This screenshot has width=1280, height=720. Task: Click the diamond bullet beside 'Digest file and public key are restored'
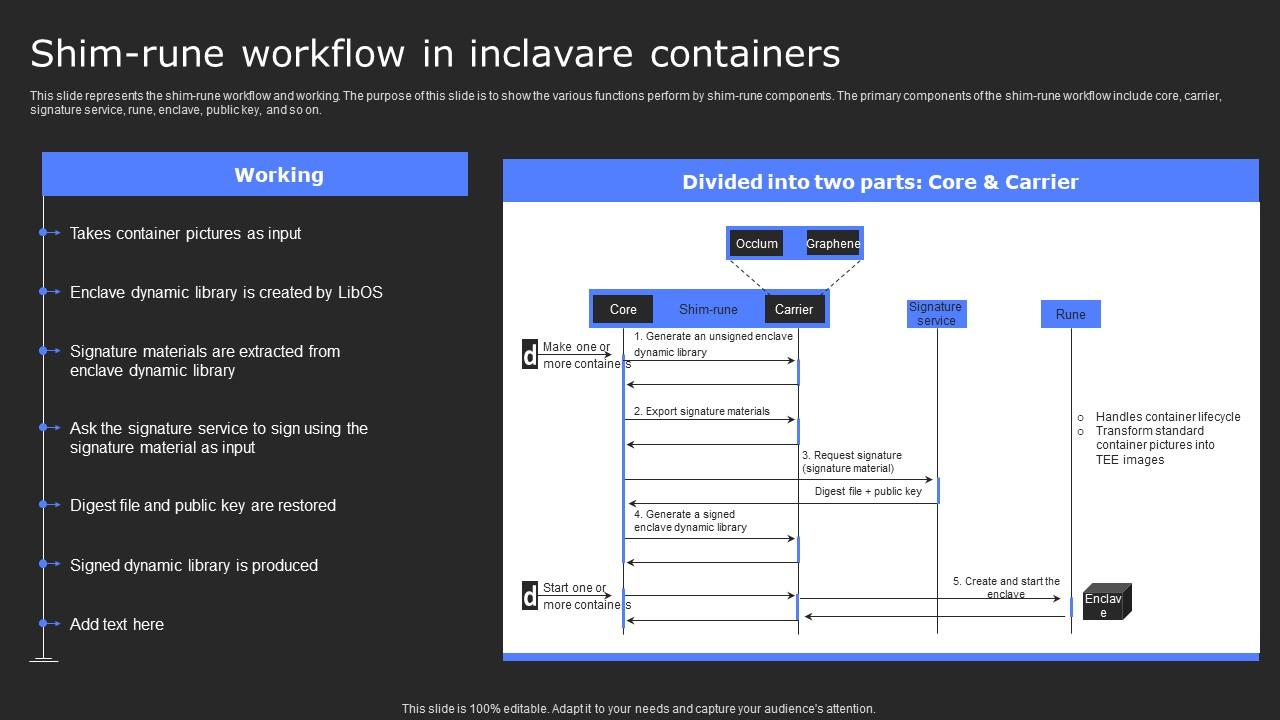click(42, 505)
